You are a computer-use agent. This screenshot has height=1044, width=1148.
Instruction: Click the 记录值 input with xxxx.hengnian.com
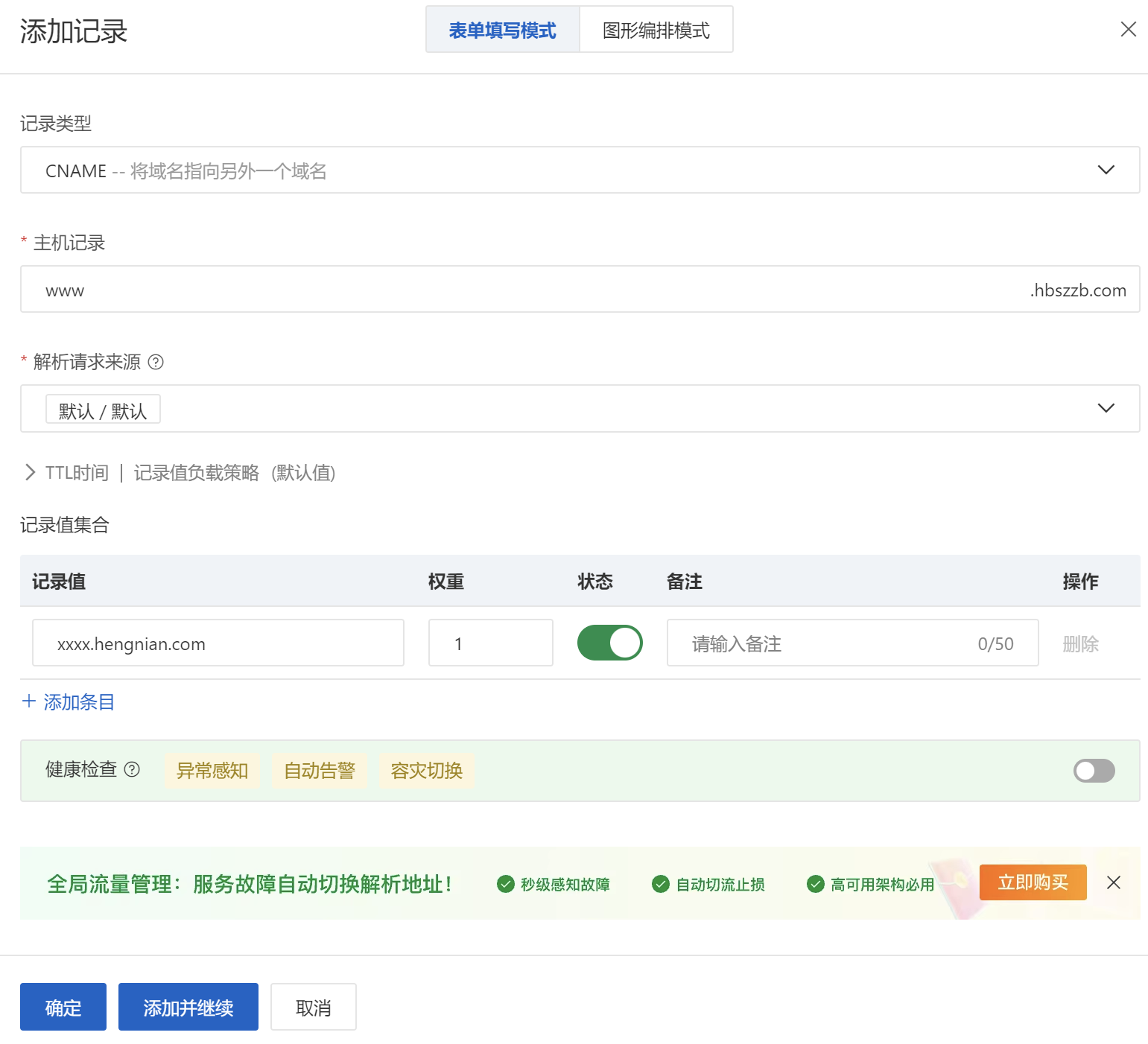[218, 643]
